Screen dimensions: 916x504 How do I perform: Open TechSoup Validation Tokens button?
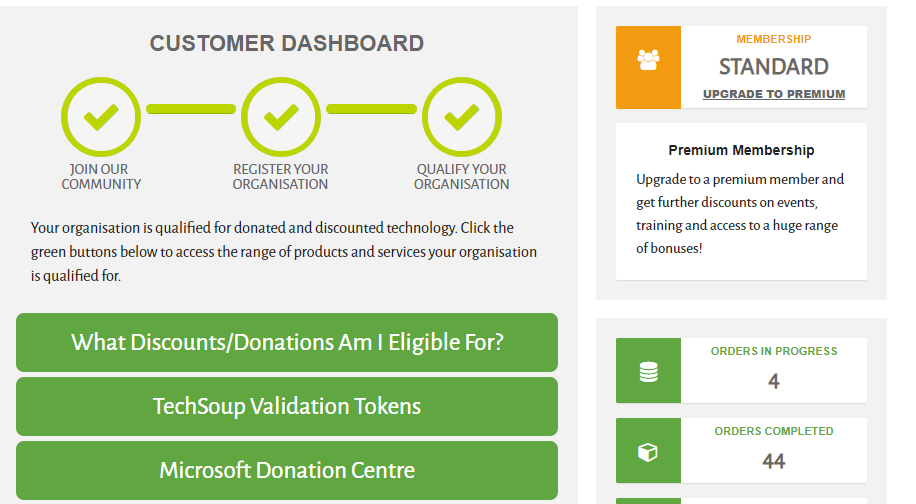[287, 406]
